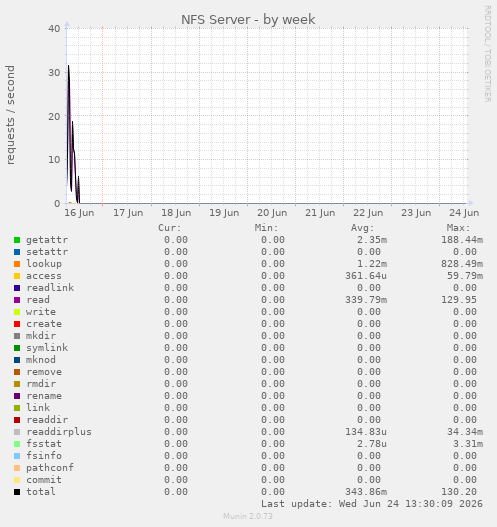
Task: Select the 'readlink' legend label
Action: tap(50, 288)
